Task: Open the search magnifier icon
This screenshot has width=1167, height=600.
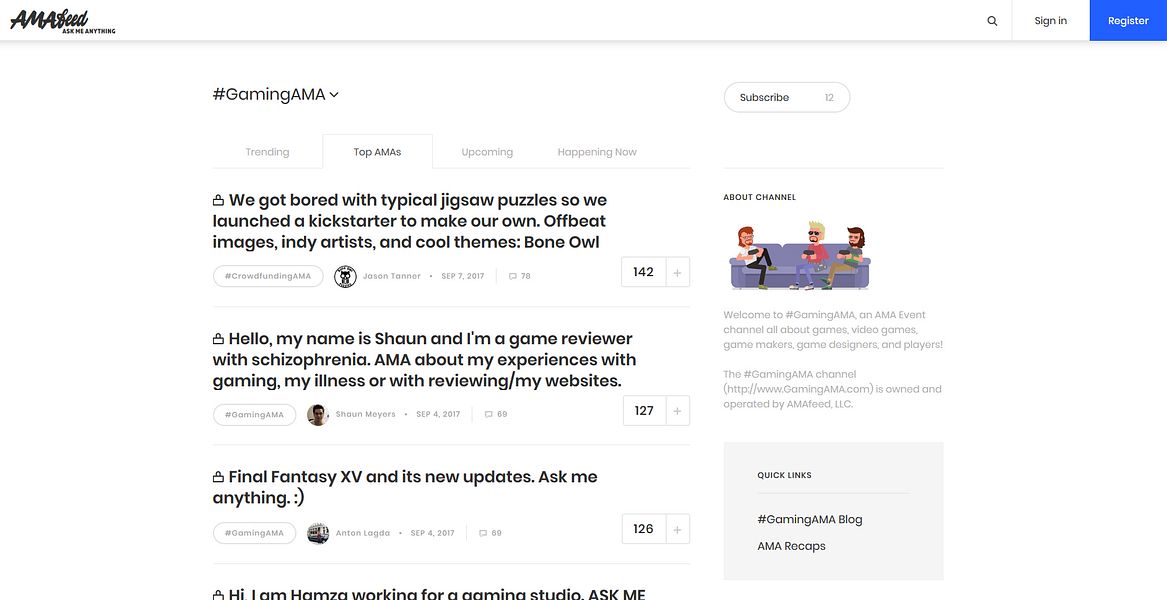Action: pyautogui.click(x=992, y=21)
